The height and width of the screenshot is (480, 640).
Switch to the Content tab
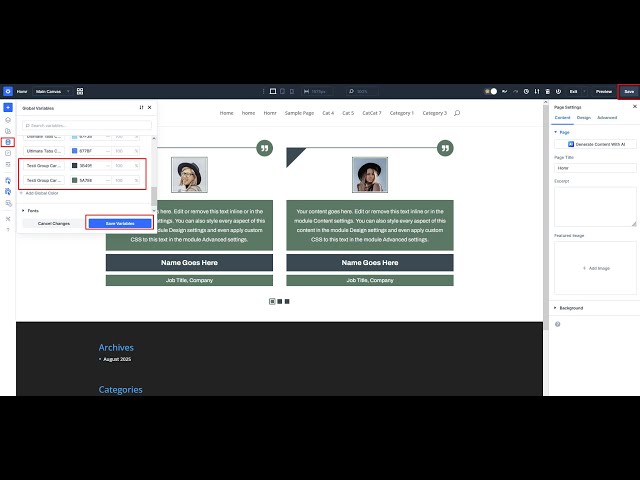[x=562, y=118]
